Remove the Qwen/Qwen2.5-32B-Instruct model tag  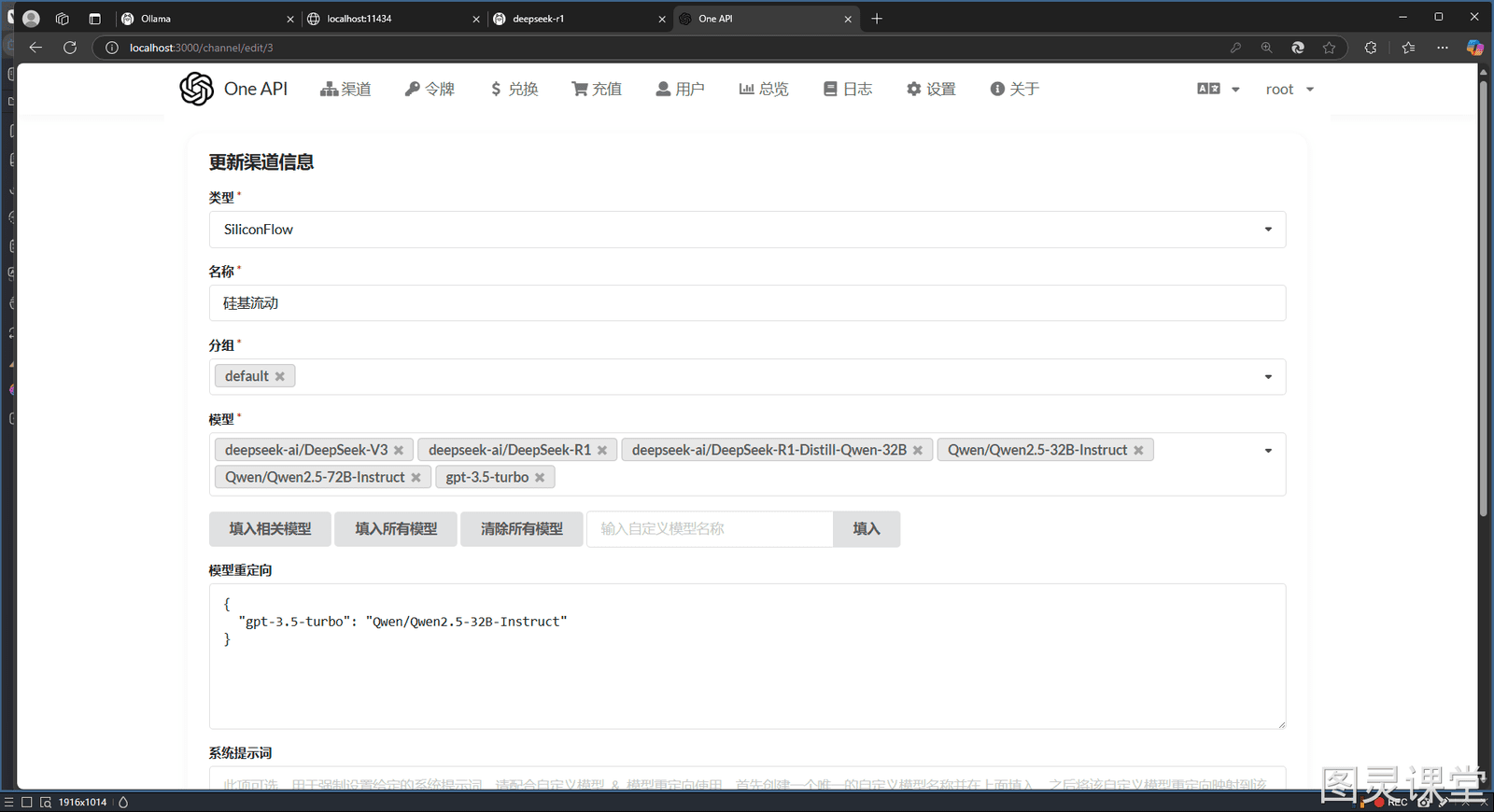click(1138, 451)
